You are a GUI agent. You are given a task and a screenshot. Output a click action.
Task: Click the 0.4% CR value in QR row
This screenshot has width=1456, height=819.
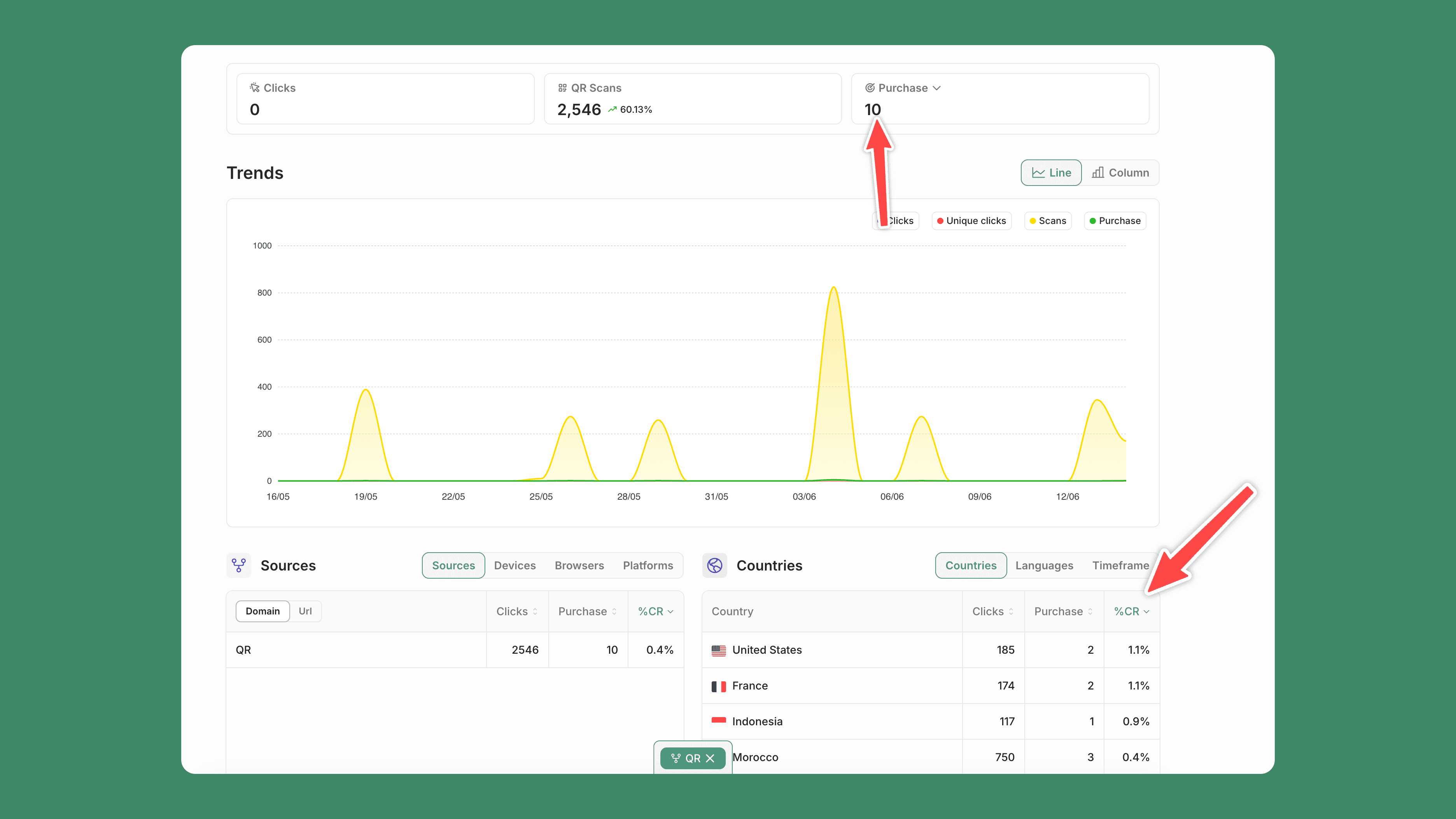pyautogui.click(x=660, y=650)
